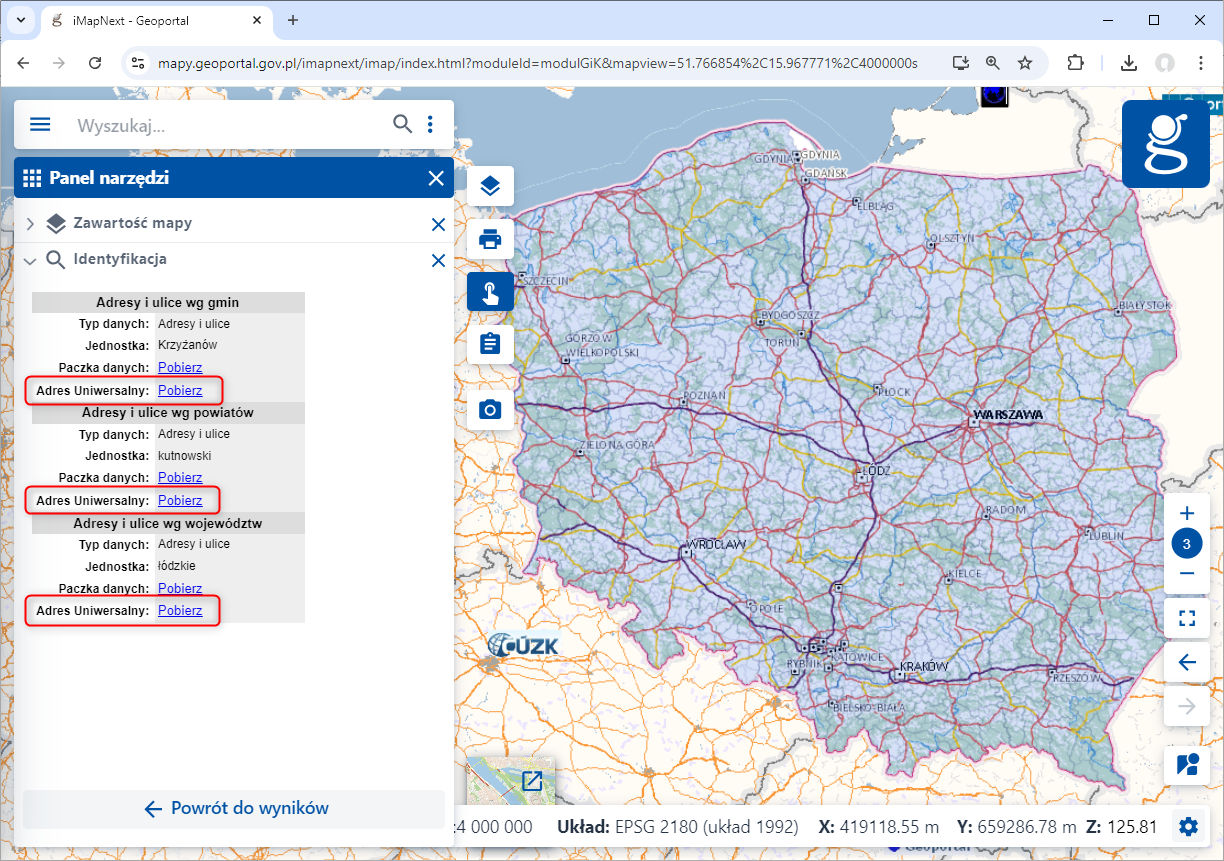Expand the Zawartość mapy section
This screenshot has height=861, width=1224.
tap(29, 223)
